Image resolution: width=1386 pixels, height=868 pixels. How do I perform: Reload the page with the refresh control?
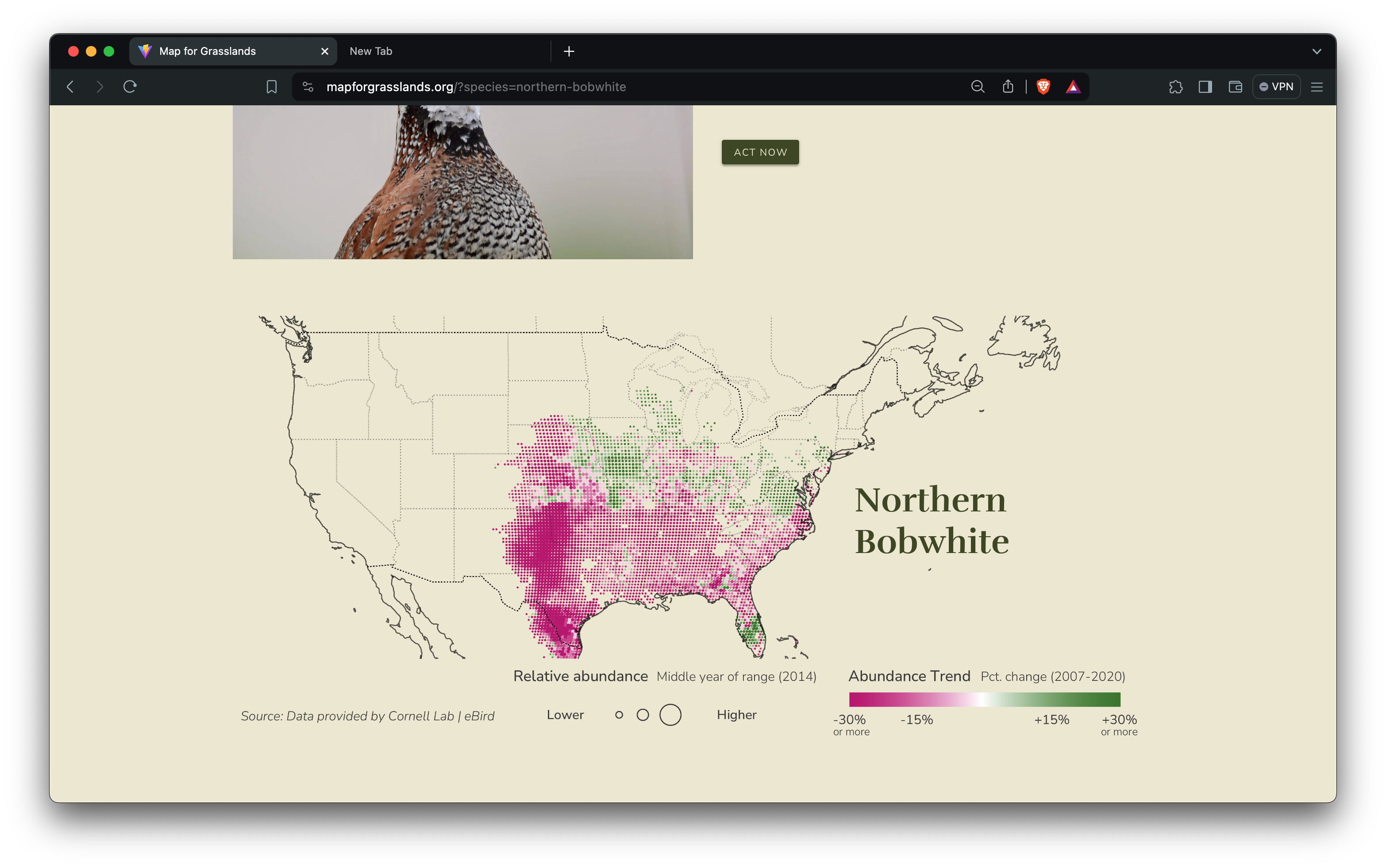coord(130,87)
